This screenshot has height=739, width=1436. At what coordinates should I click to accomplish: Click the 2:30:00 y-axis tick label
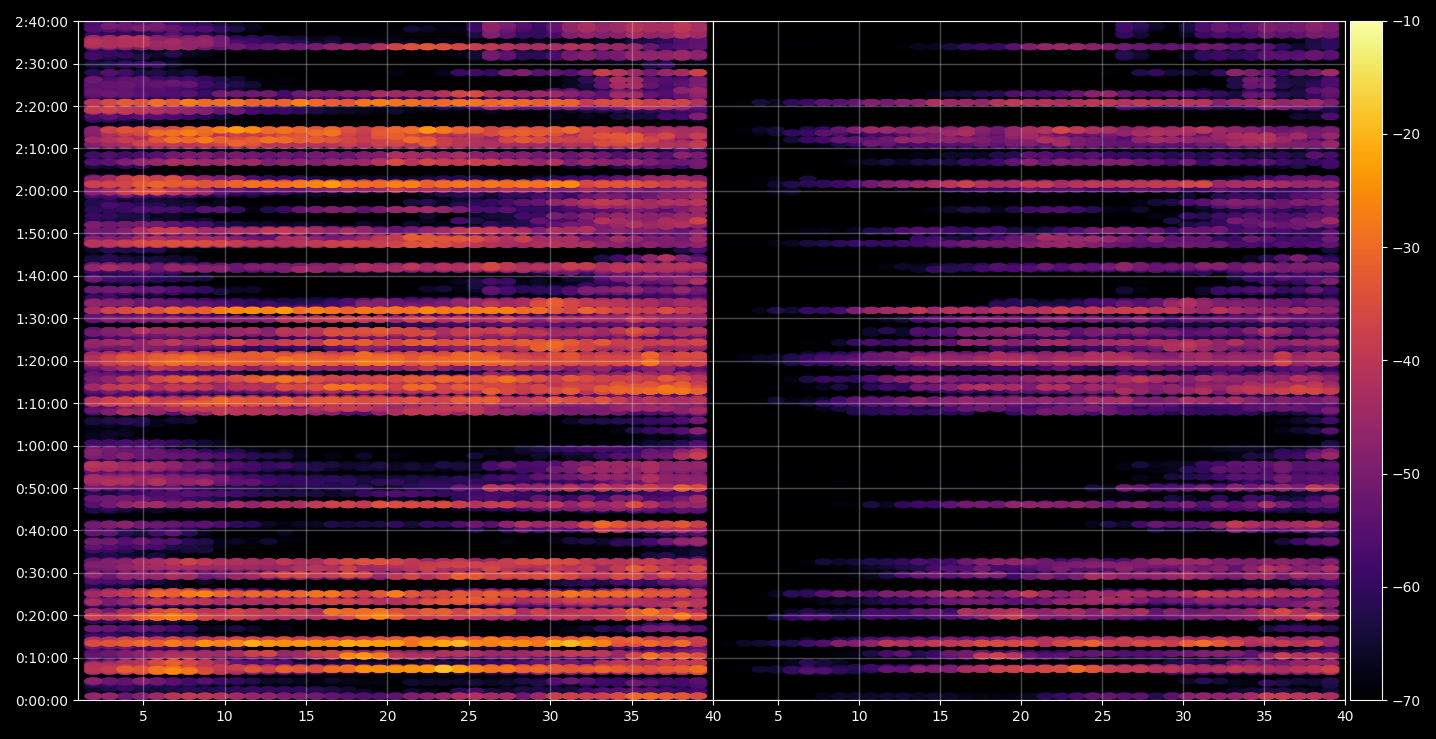click(42, 64)
